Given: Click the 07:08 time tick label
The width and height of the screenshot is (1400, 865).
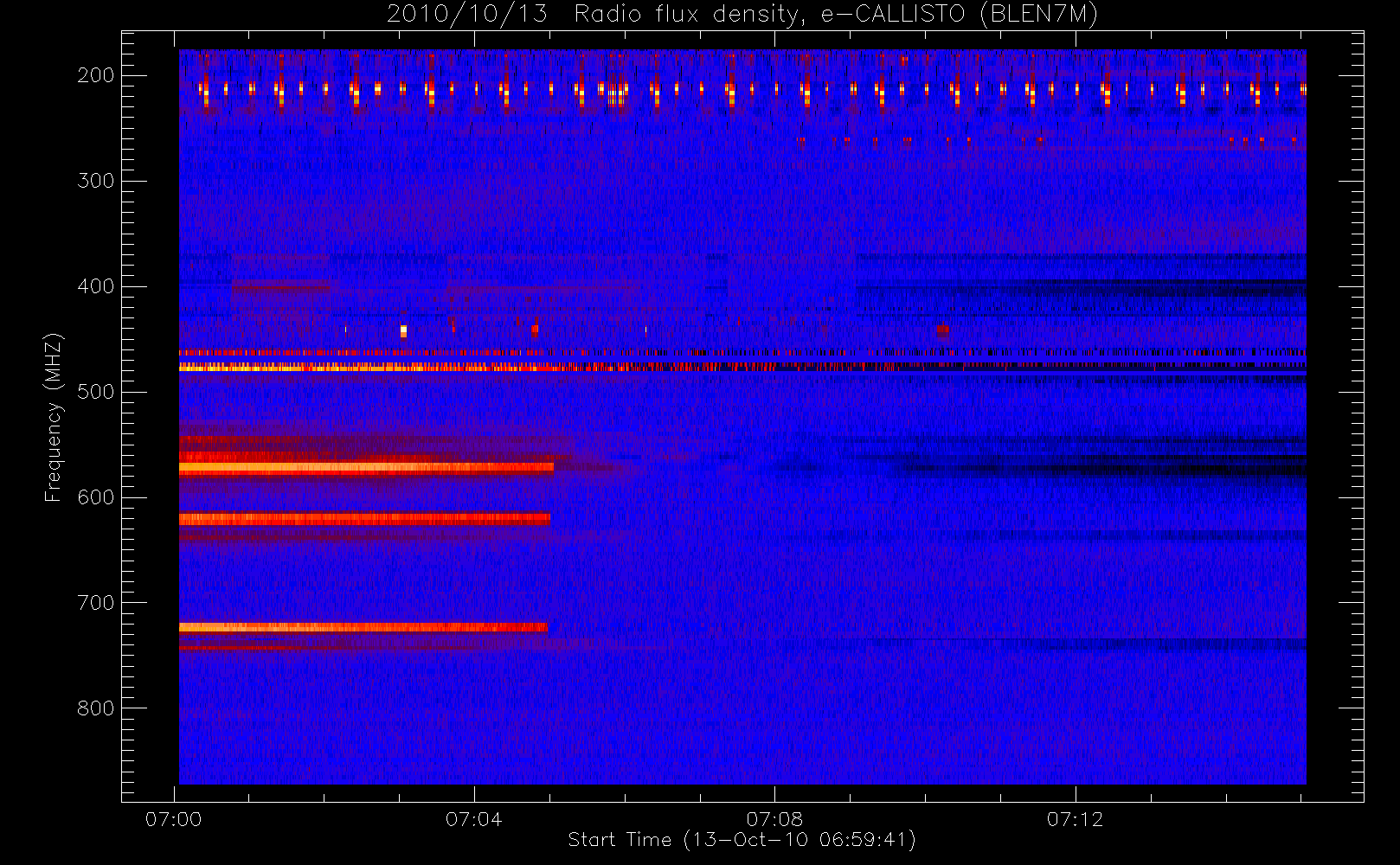Looking at the screenshot, I should (774, 819).
